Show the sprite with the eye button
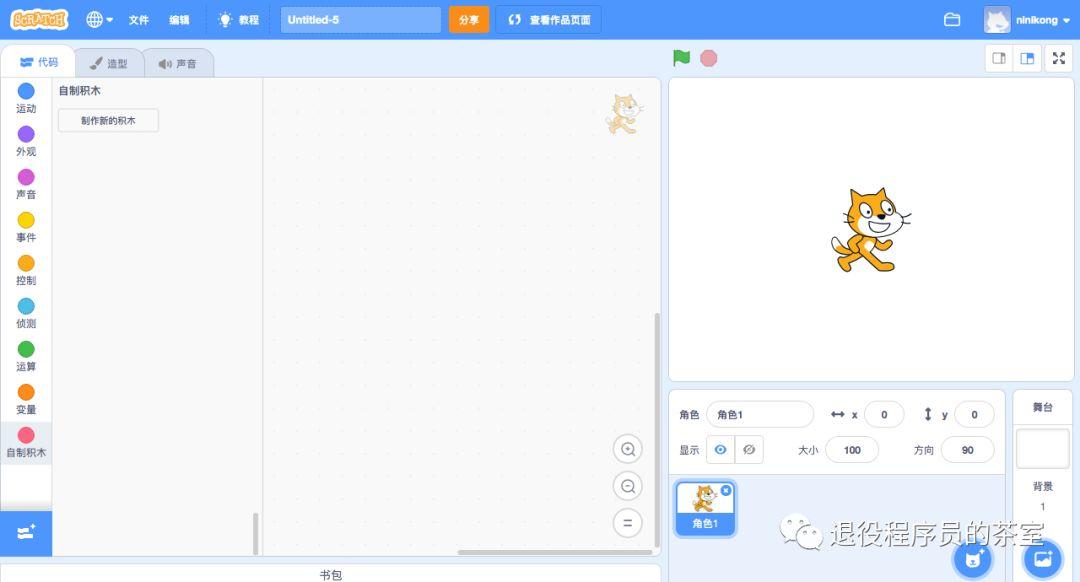 coord(720,450)
